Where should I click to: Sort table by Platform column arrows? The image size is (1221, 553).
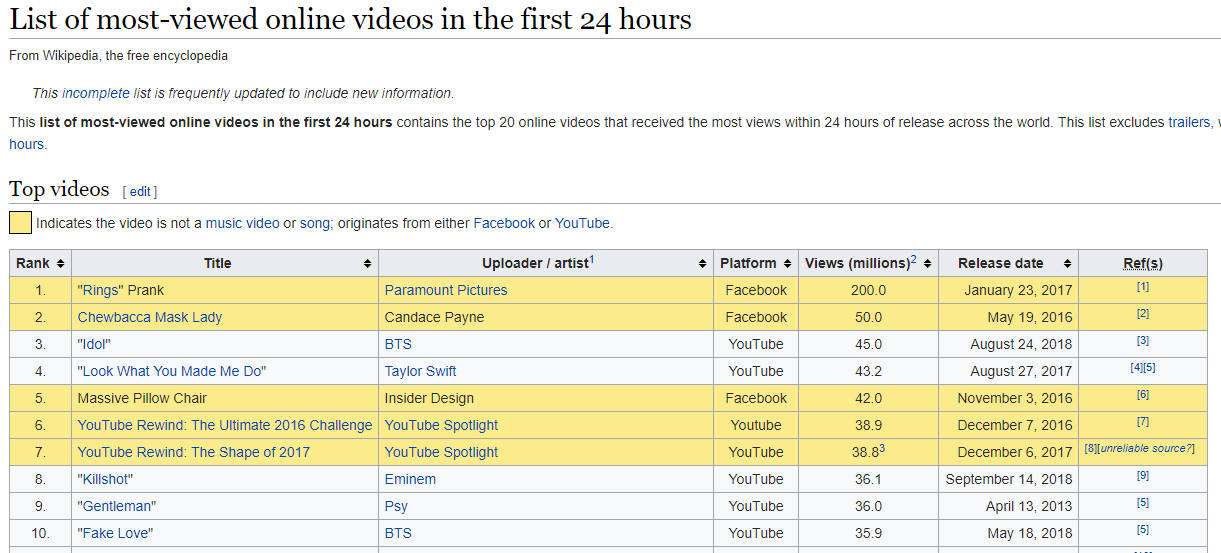pos(790,264)
